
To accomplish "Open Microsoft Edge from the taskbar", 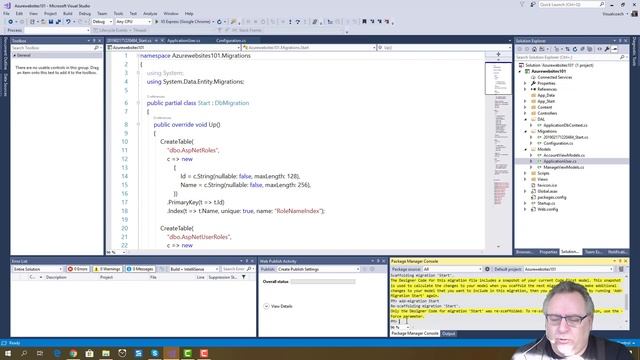I will pyautogui.click(x=57, y=353).
